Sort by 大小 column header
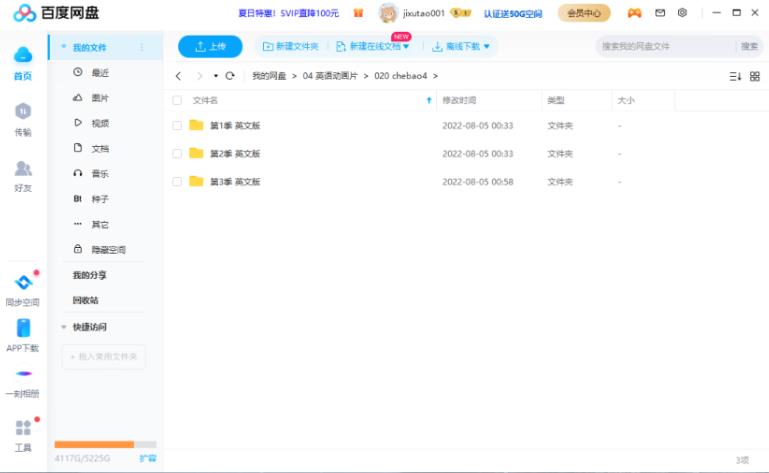This screenshot has width=769, height=473. click(626, 100)
